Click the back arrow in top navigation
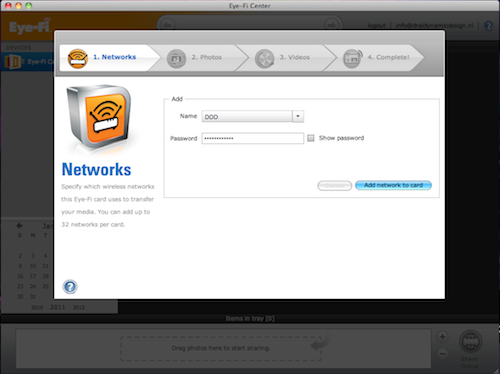500x374 pixels. [x=167, y=25]
